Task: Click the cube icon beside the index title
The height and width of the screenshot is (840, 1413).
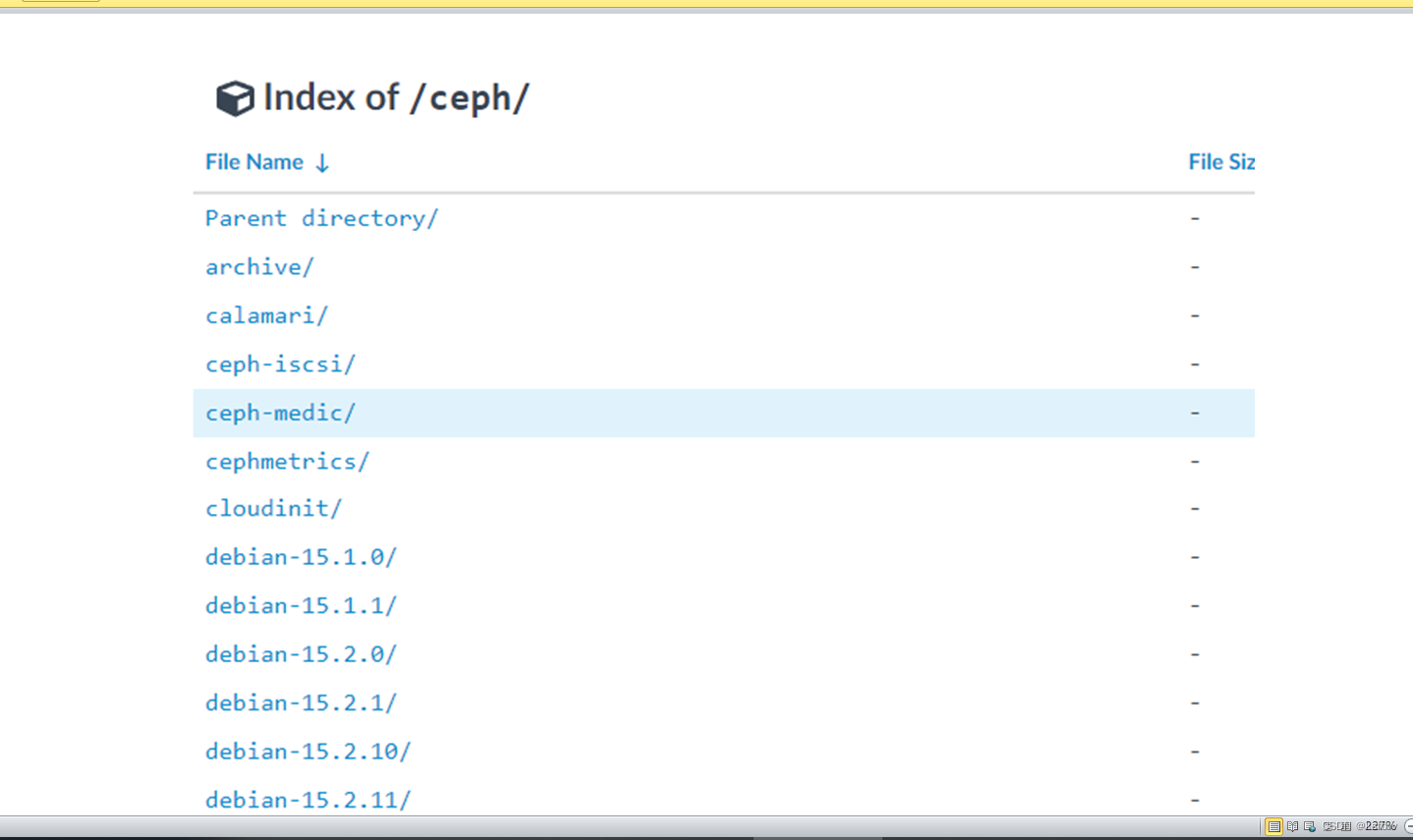Action: (x=235, y=98)
